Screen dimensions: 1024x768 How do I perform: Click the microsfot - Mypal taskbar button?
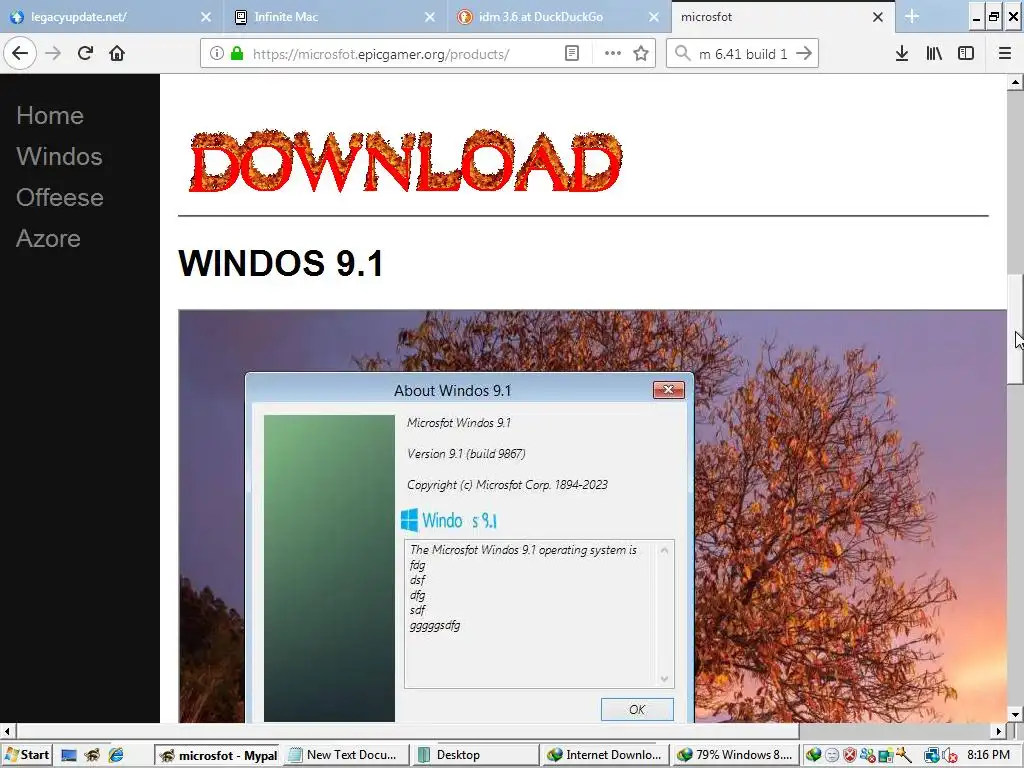pyautogui.click(x=217, y=755)
